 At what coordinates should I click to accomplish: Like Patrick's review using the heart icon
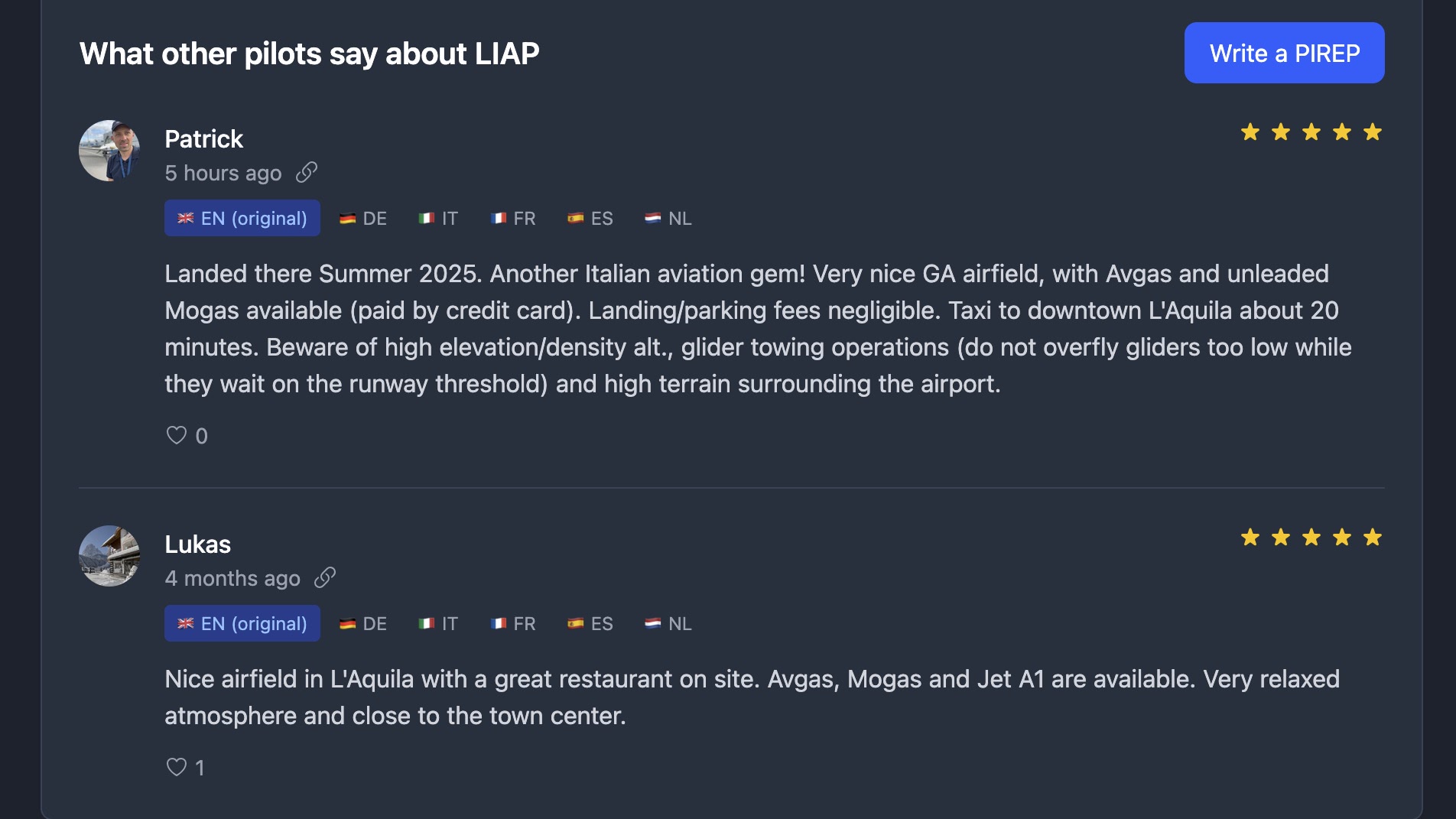coord(177,434)
